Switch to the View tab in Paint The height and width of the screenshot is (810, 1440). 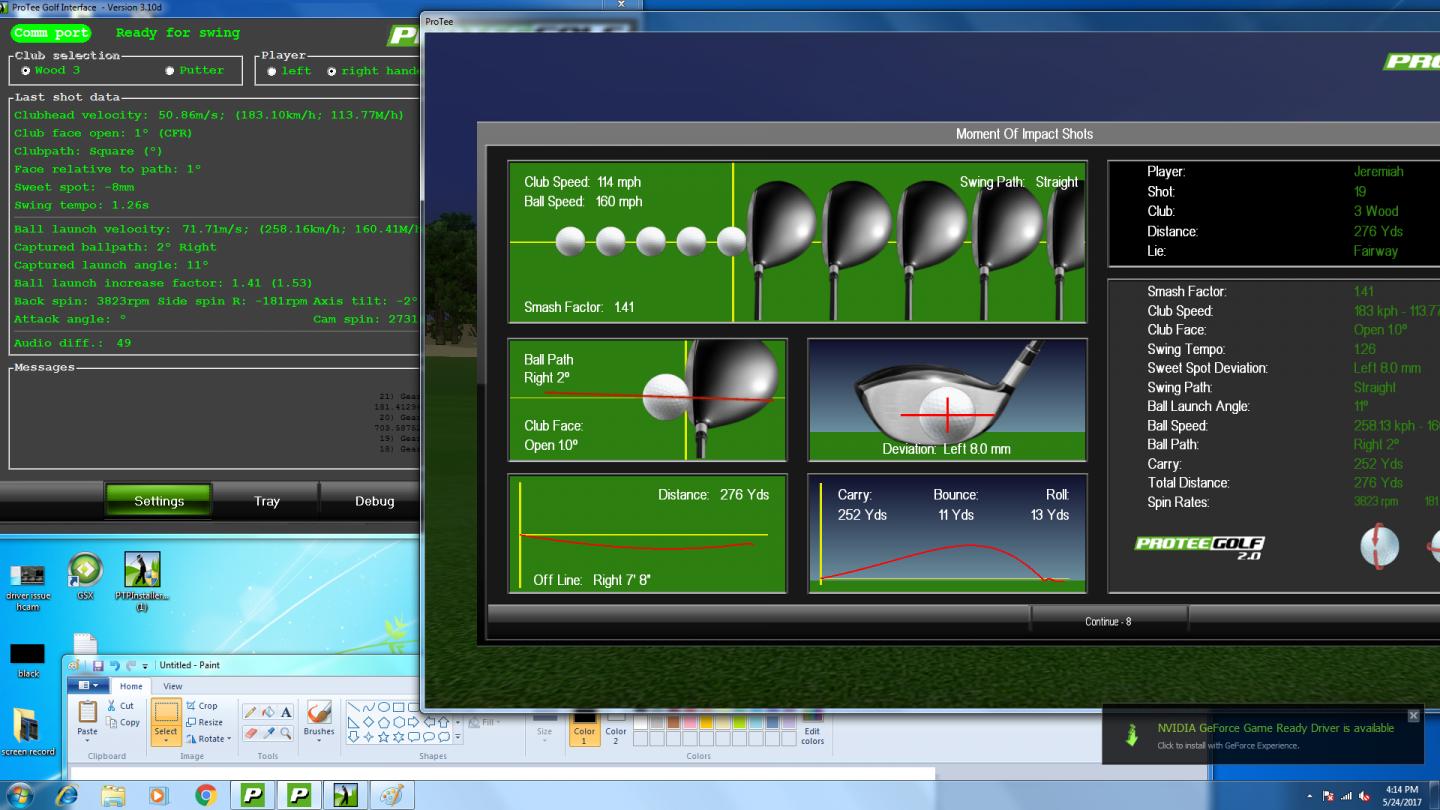(173, 686)
